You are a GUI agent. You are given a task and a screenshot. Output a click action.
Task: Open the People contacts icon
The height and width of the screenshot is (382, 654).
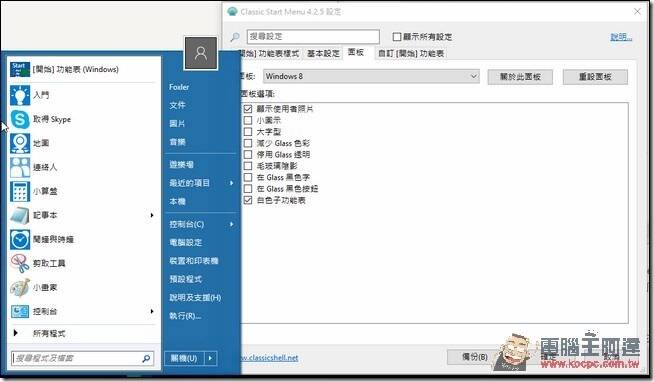[20, 167]
